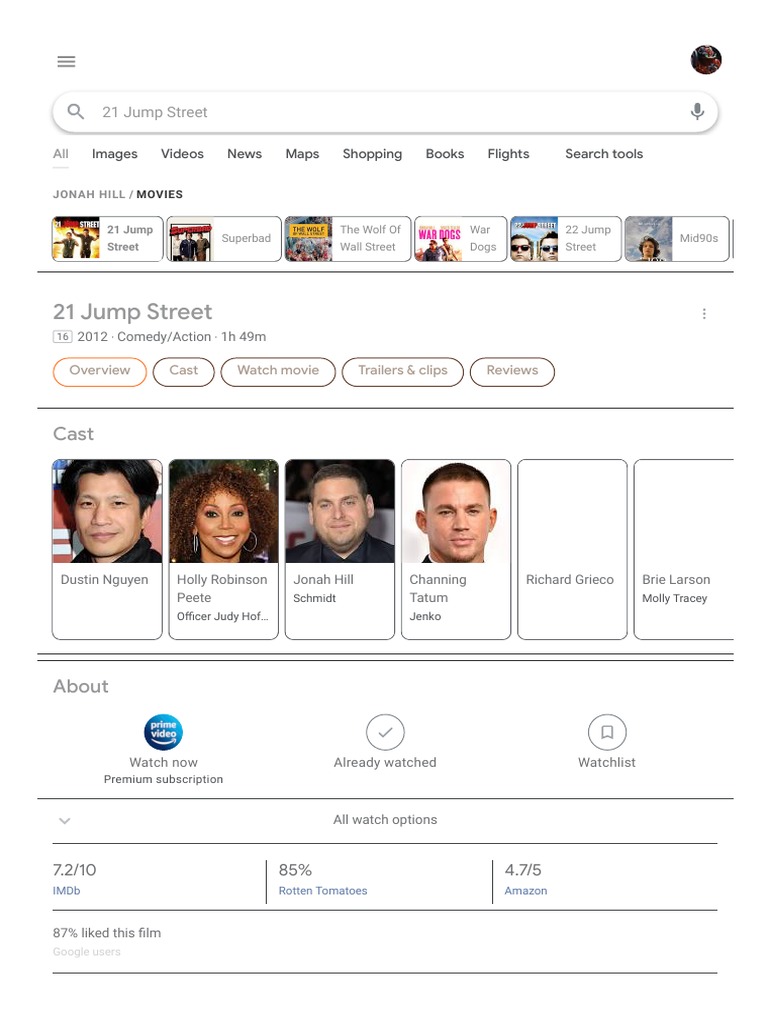Click the 87% liked this film text
This screenshot has height=1024, width=768.
[107, 933]
